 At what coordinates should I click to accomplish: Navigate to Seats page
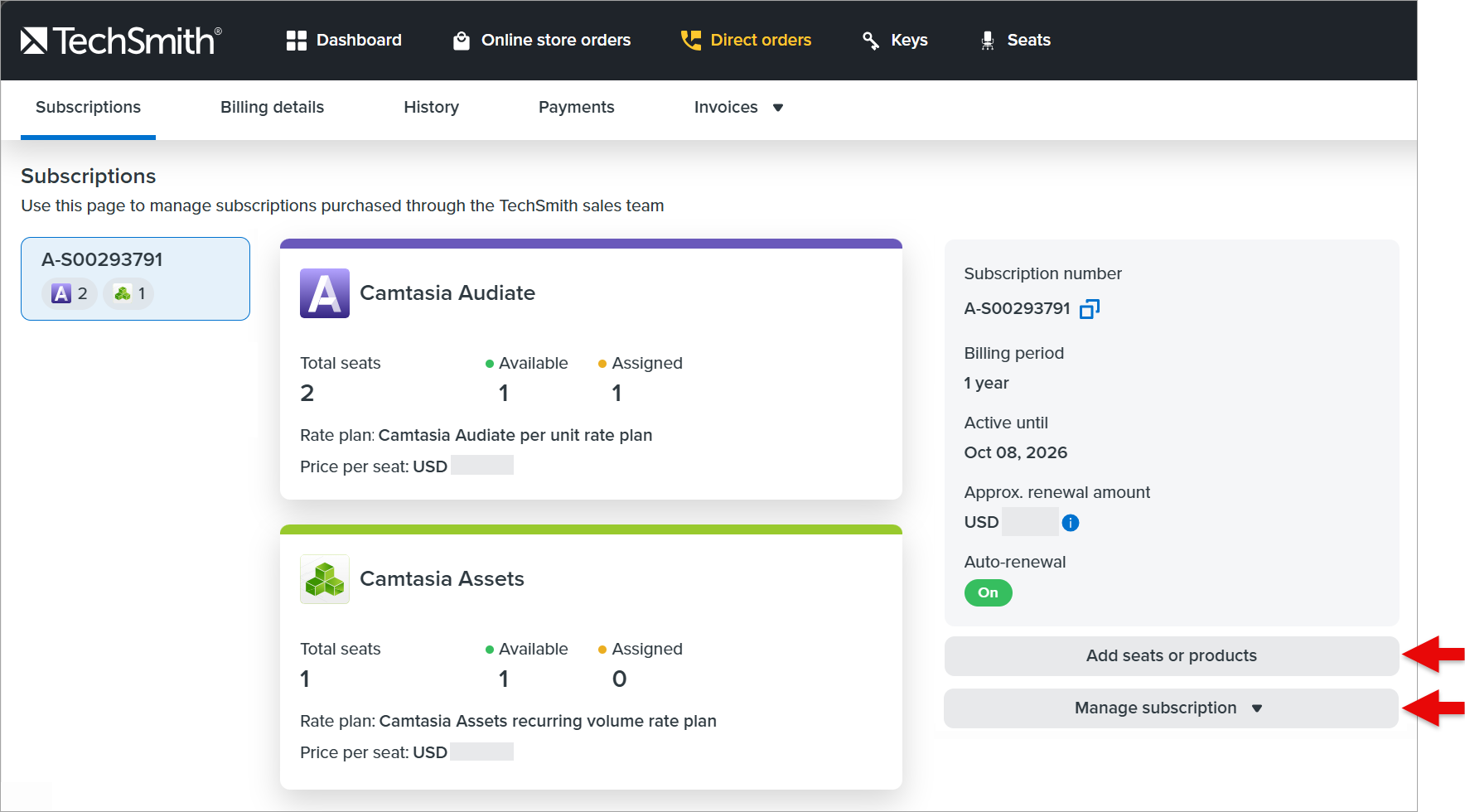click(1015, 40)
